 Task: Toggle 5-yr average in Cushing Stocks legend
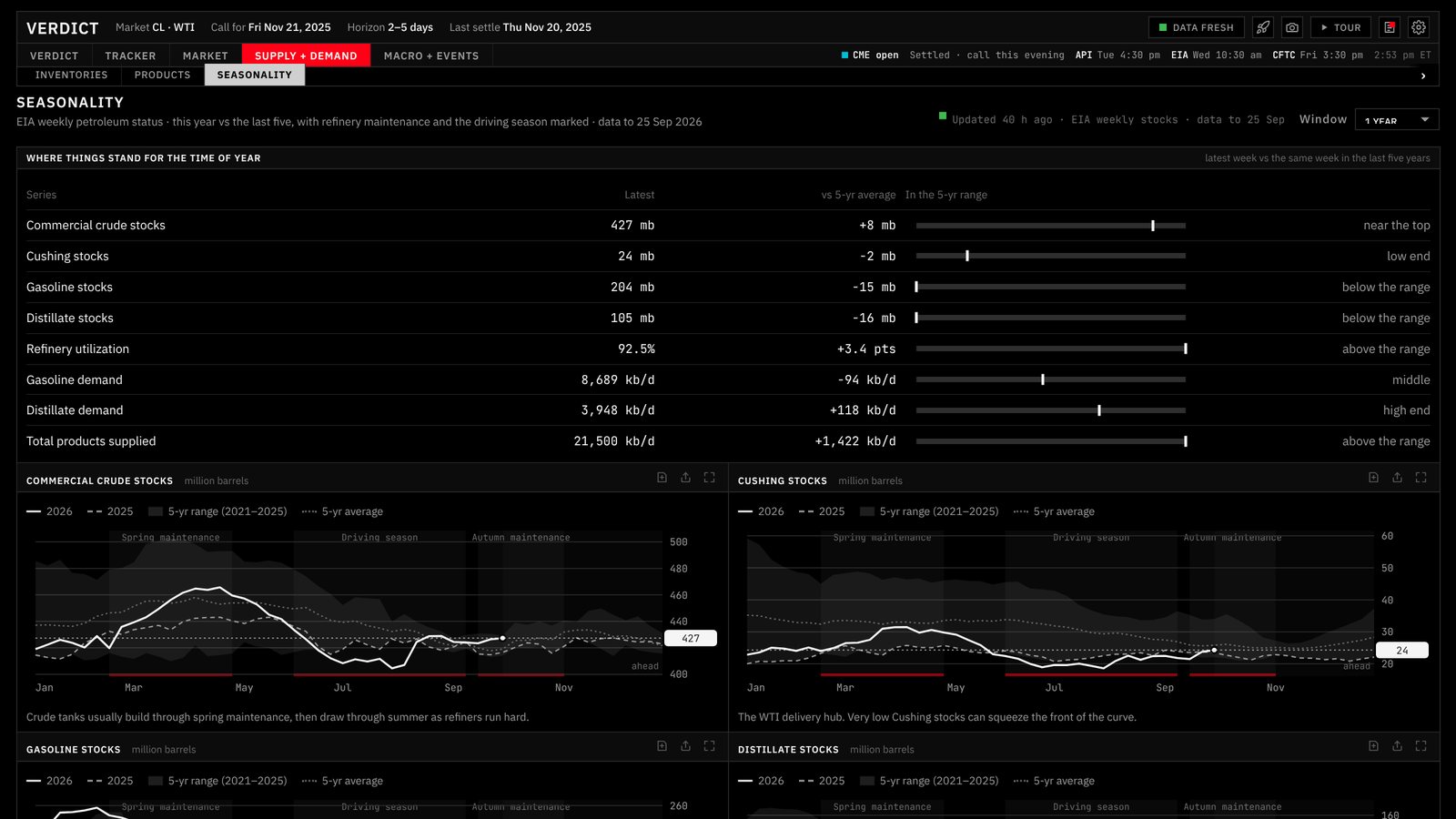tap(1054, 511)
